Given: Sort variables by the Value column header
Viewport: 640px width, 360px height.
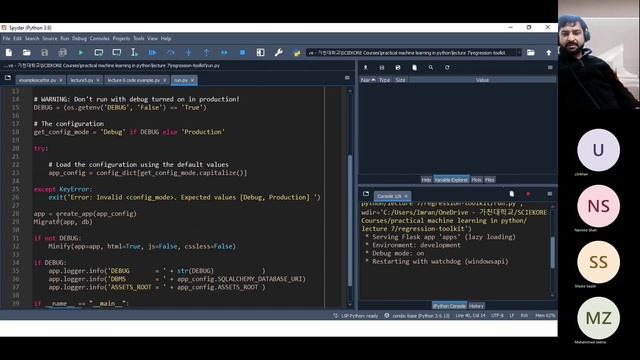Looking at the screenshot, I should tap(482, 80).
